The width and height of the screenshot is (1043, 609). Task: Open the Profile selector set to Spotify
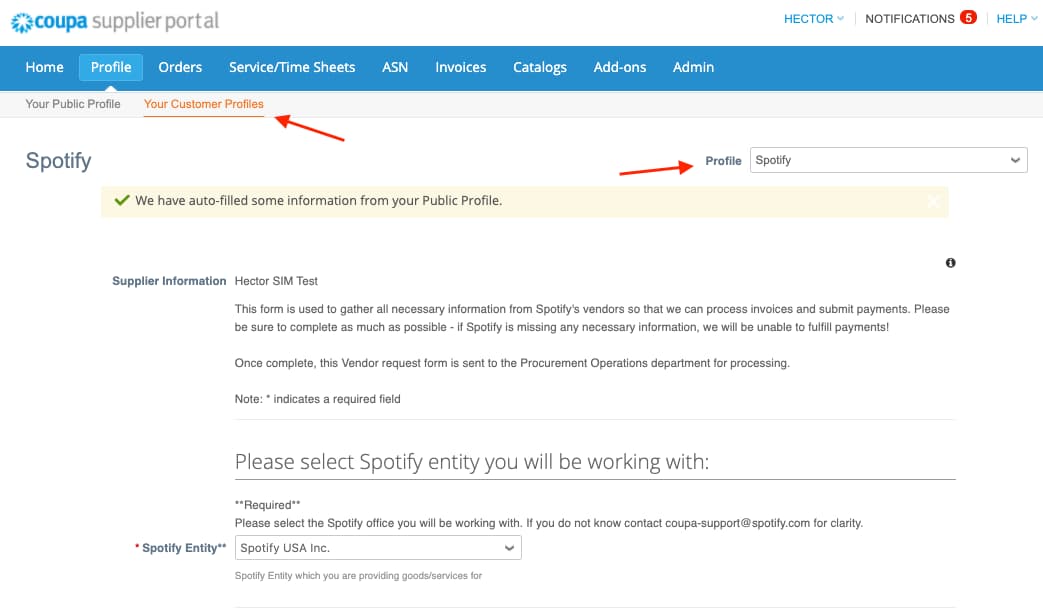coord(888,160)
